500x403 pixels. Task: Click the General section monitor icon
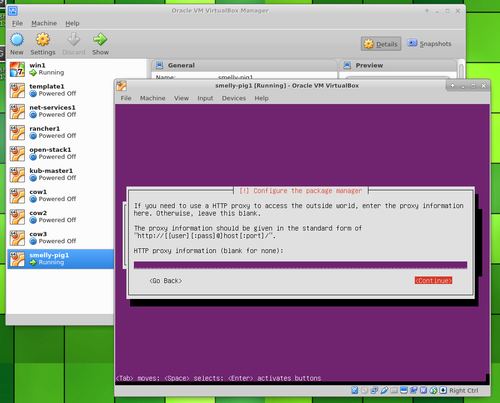click(x=160, y=65)
